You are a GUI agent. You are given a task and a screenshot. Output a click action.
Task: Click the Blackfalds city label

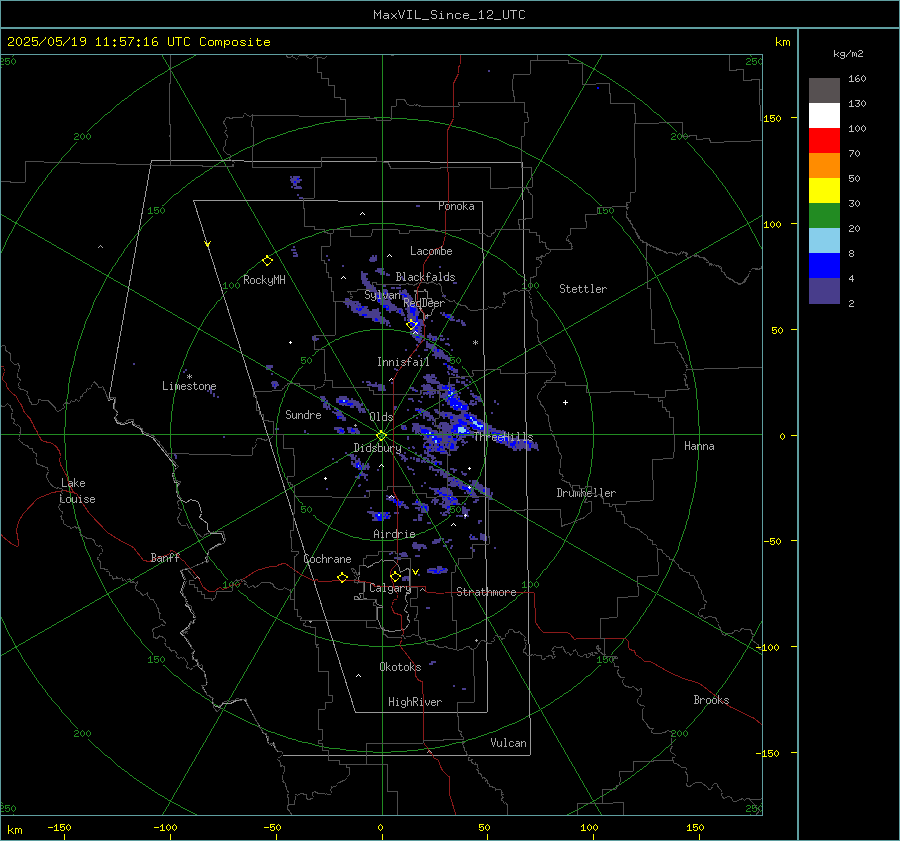[x=425, y=277]
